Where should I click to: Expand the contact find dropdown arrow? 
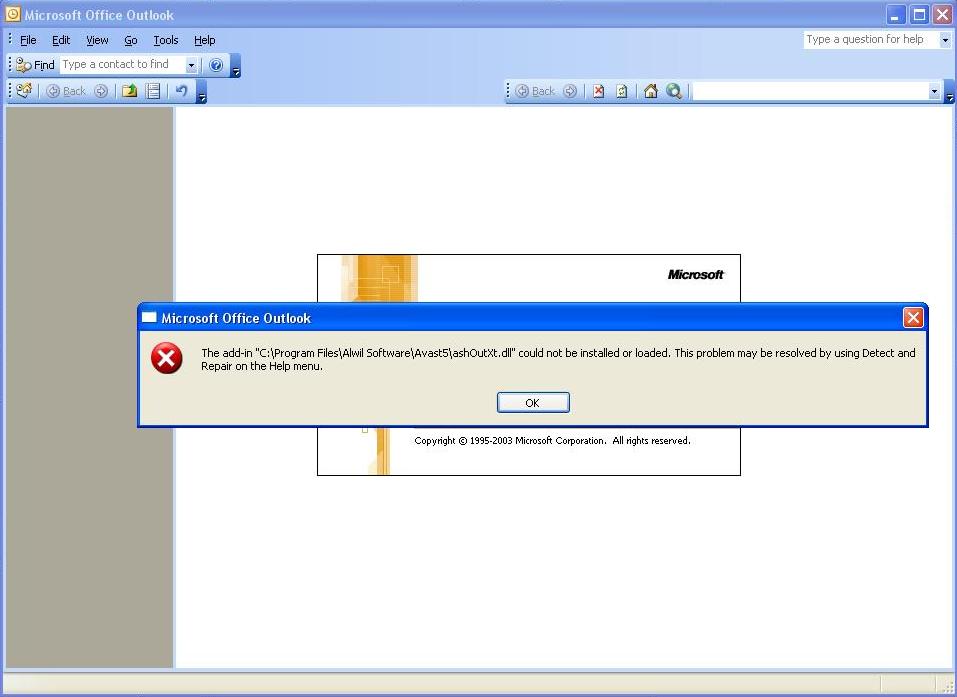[191, 65]
